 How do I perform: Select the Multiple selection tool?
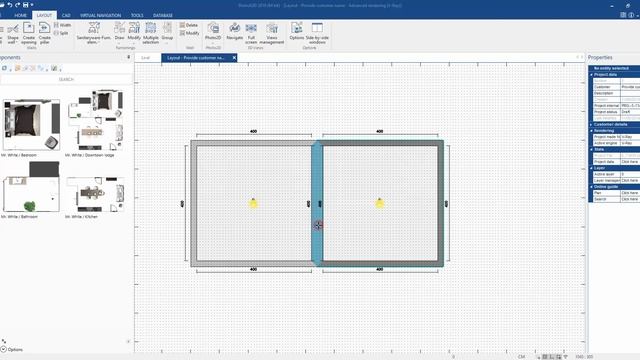point(151,33)
